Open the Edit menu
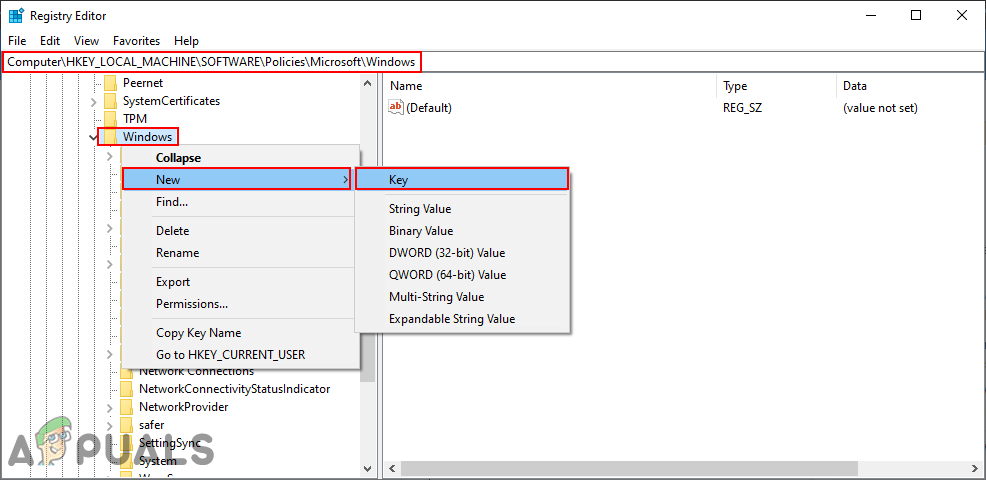986x480 pixels. coord(50,41)
